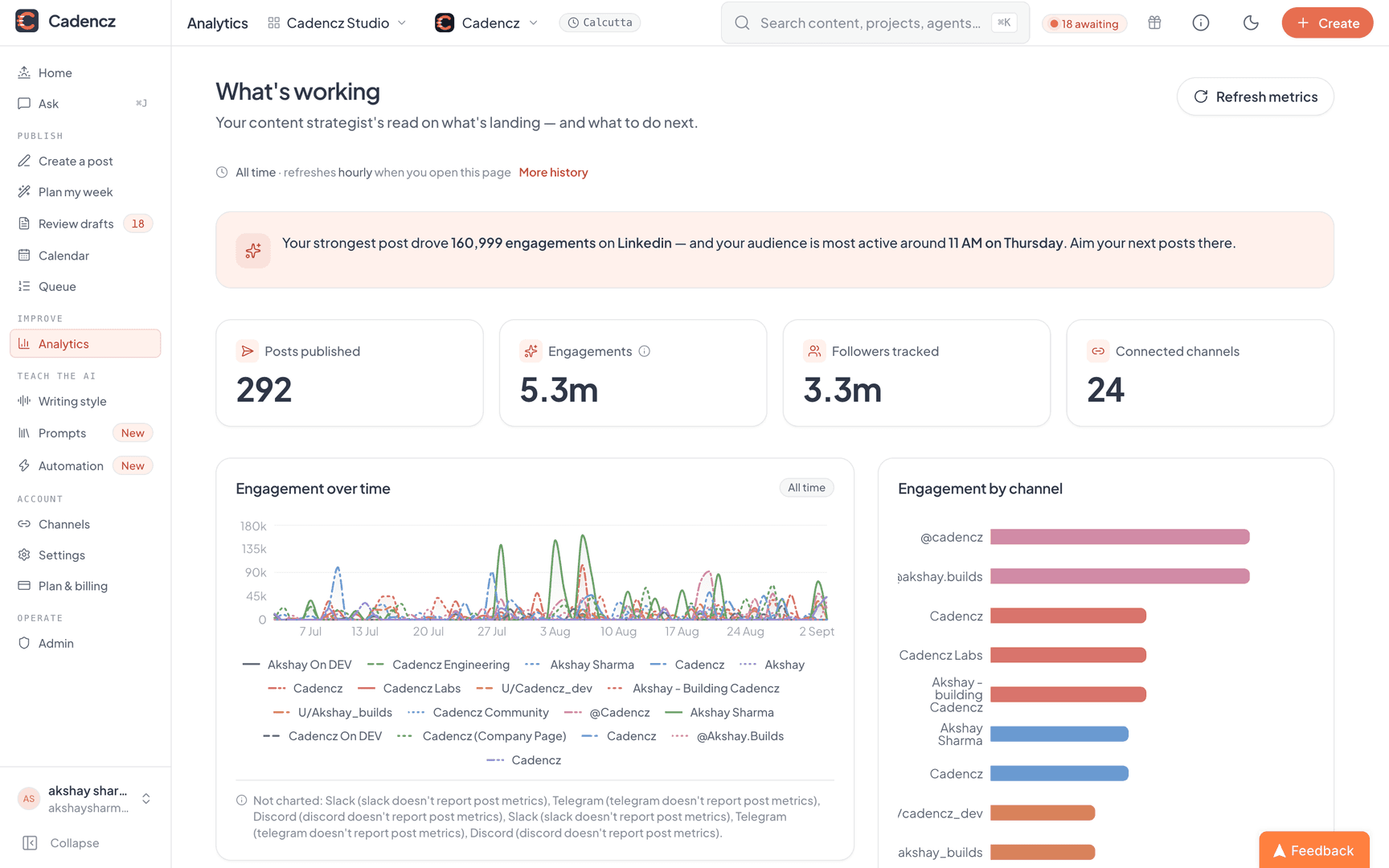Click the New badge beside Prompts

tap(133, 433)
